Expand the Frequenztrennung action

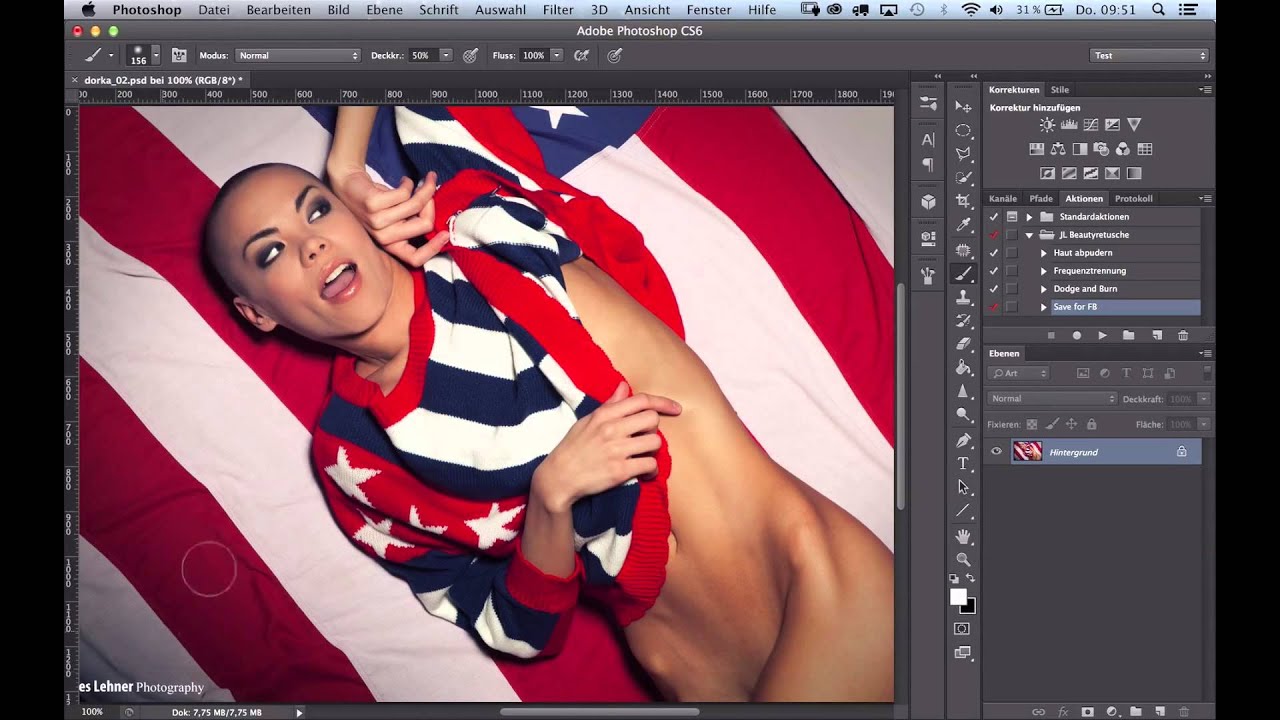tap(1044, 271)
